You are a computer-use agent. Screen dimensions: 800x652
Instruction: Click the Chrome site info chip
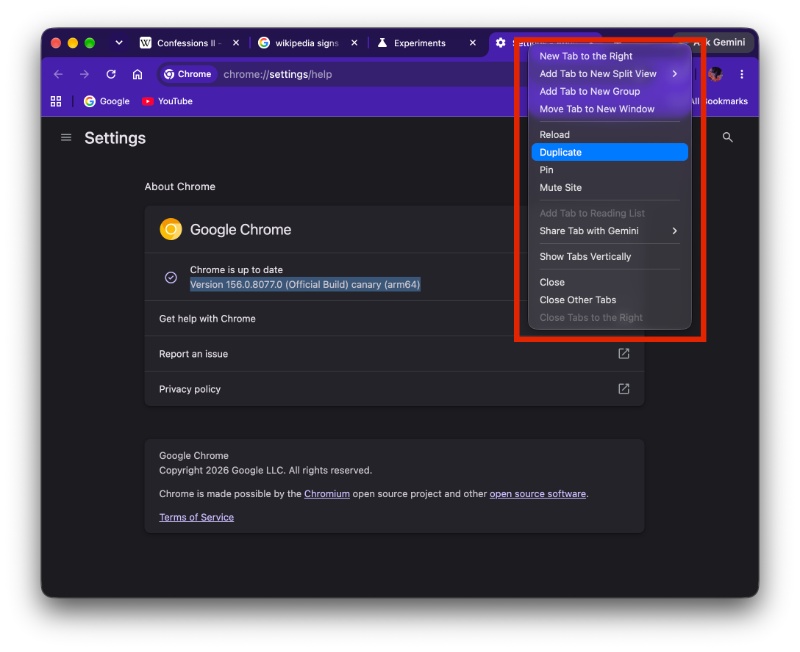tap(188, 74)
